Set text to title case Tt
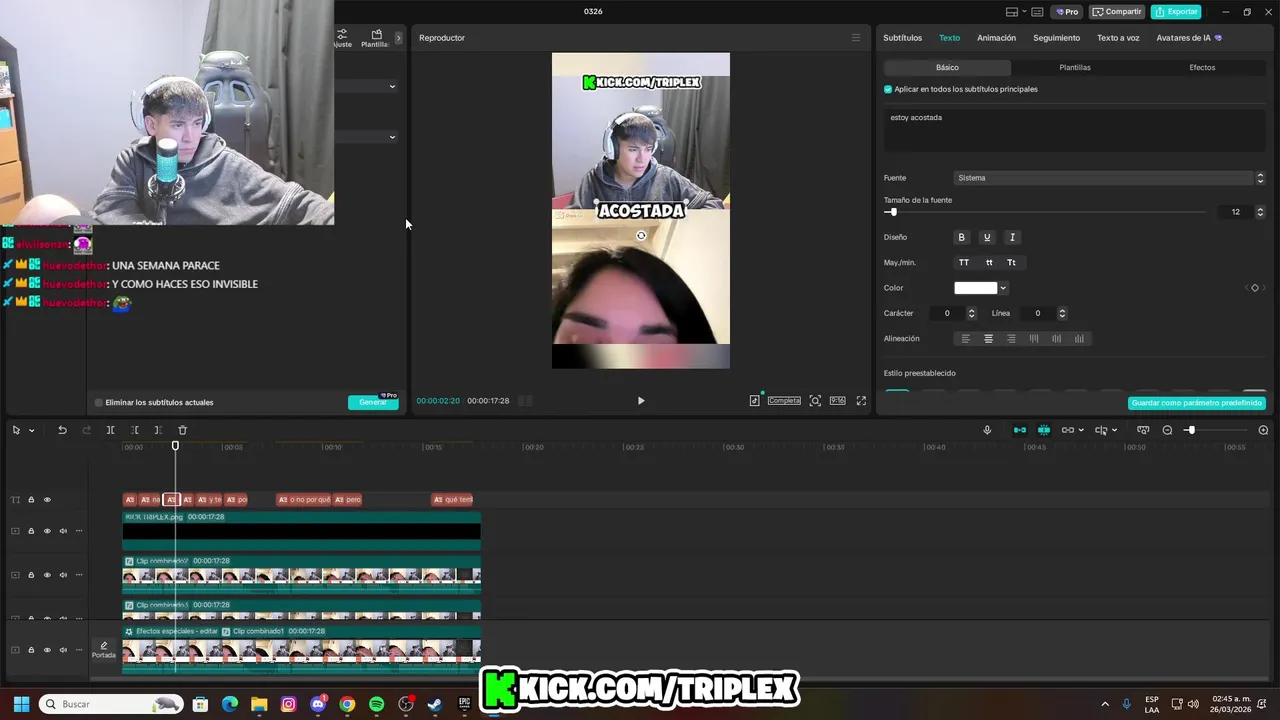The width and height of the screenshot is (1280, 720). coord(1011,262)
